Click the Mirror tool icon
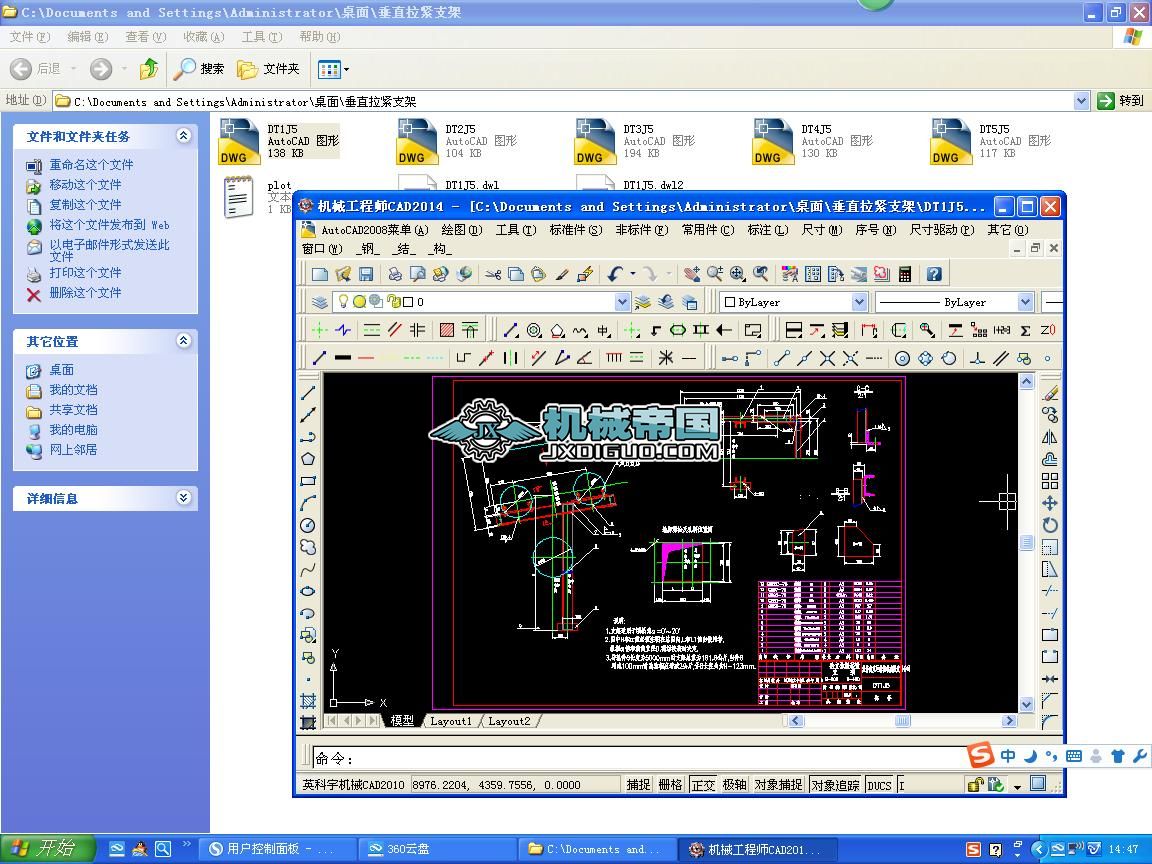 (1050, 437)
